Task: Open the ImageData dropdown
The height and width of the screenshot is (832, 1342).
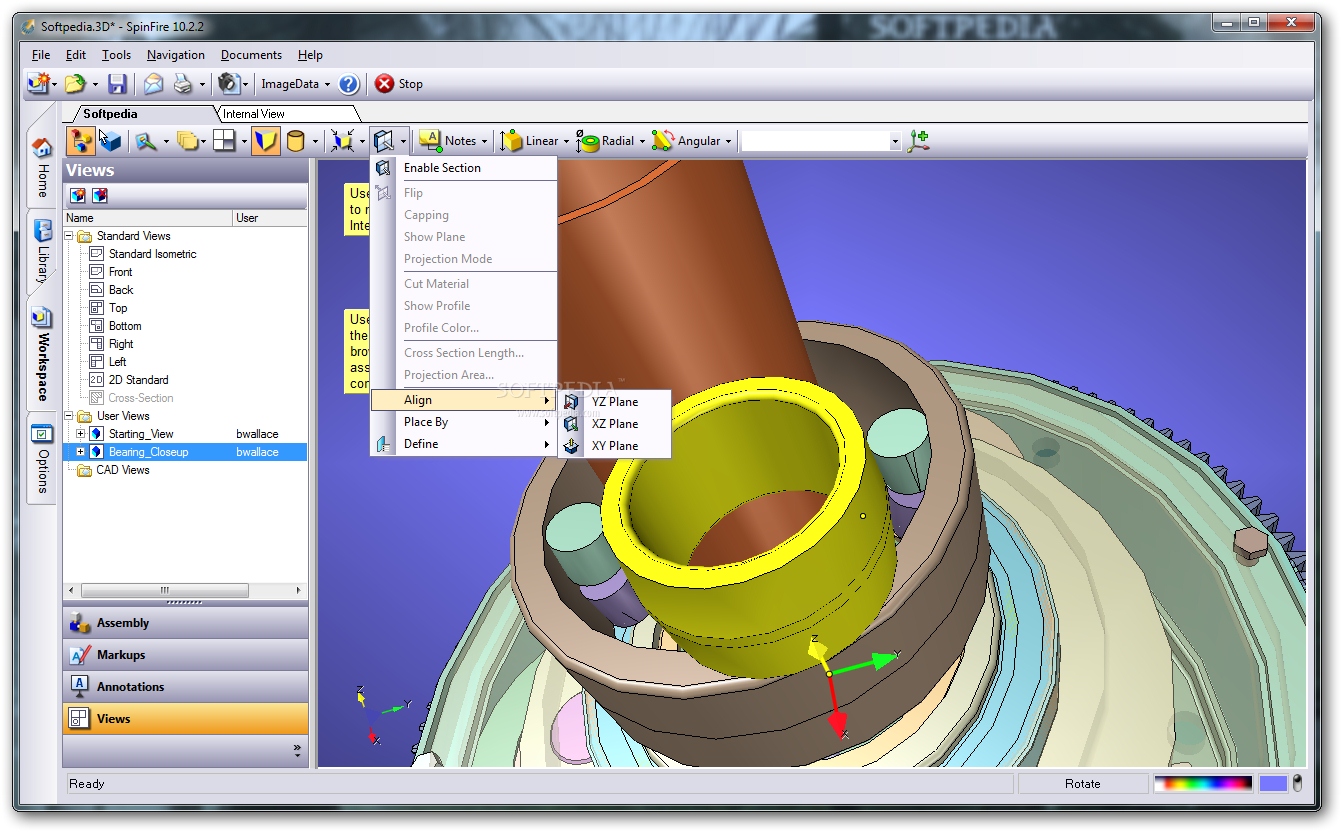Action: coord(295,84)
